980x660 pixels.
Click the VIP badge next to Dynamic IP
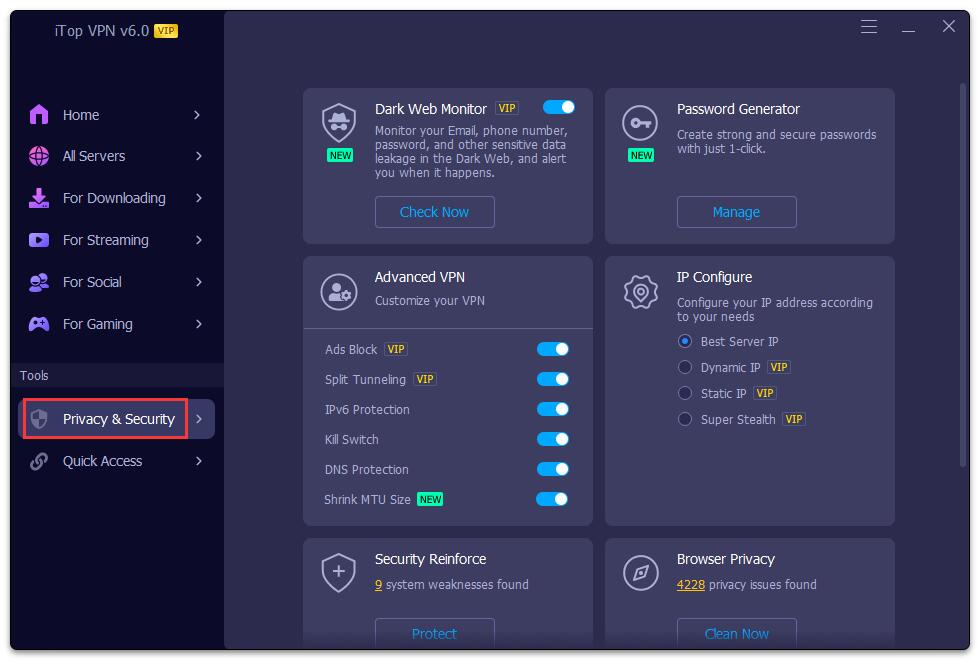[779, 368]
